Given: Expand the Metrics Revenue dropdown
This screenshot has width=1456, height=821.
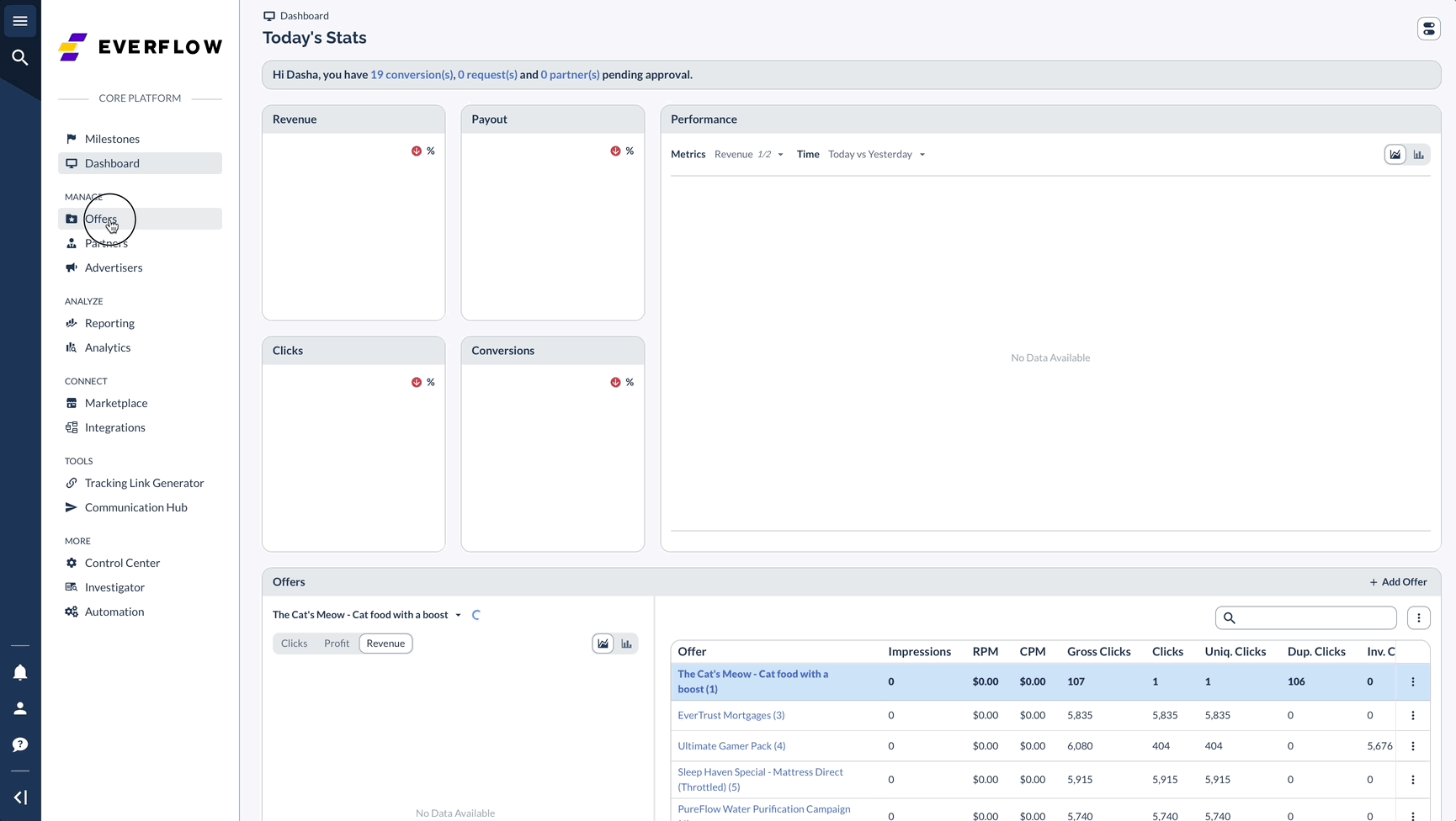Looking at the screenshot, I should 749,155.
